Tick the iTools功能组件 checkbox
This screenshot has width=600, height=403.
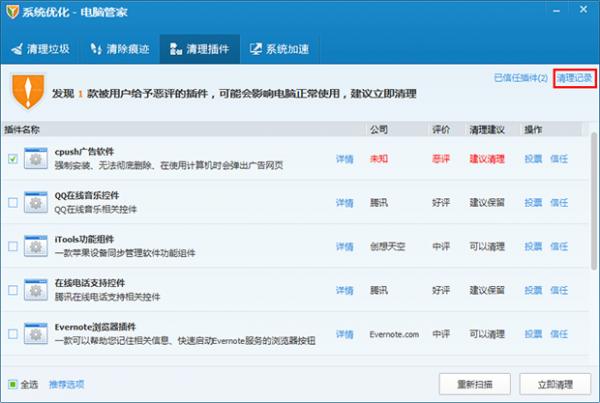click(12, 246)
